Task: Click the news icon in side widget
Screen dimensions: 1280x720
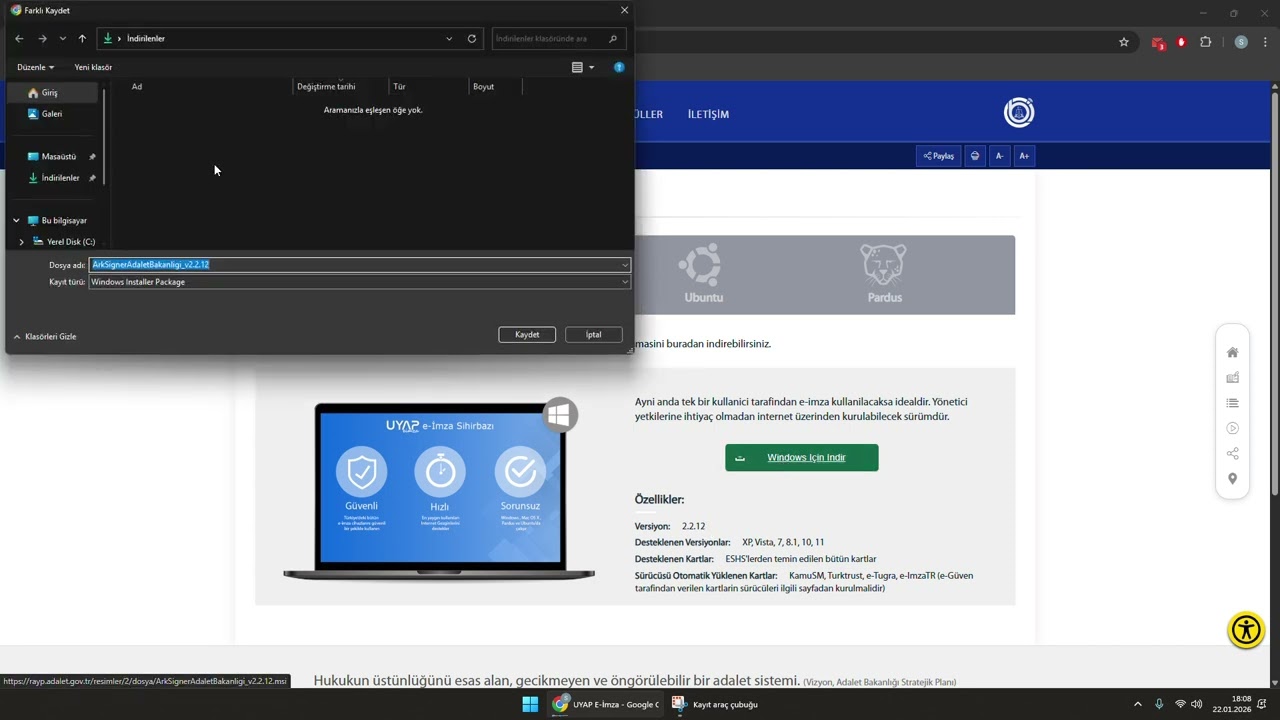Action: click(1232, 378)
